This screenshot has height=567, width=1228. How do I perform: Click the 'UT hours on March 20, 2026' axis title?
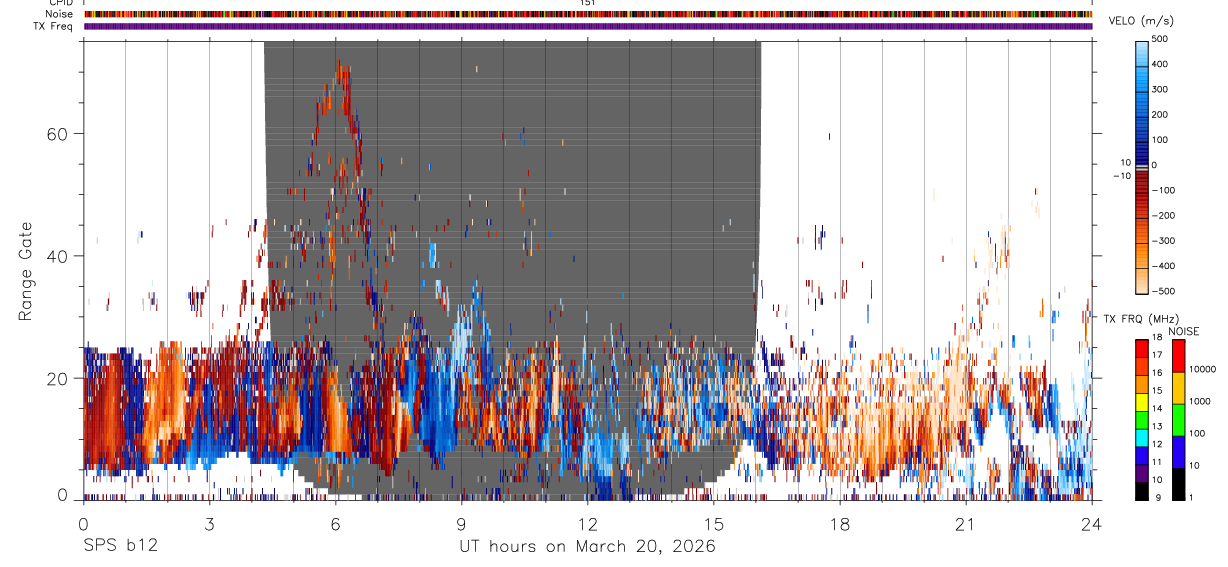click(587, 547)
